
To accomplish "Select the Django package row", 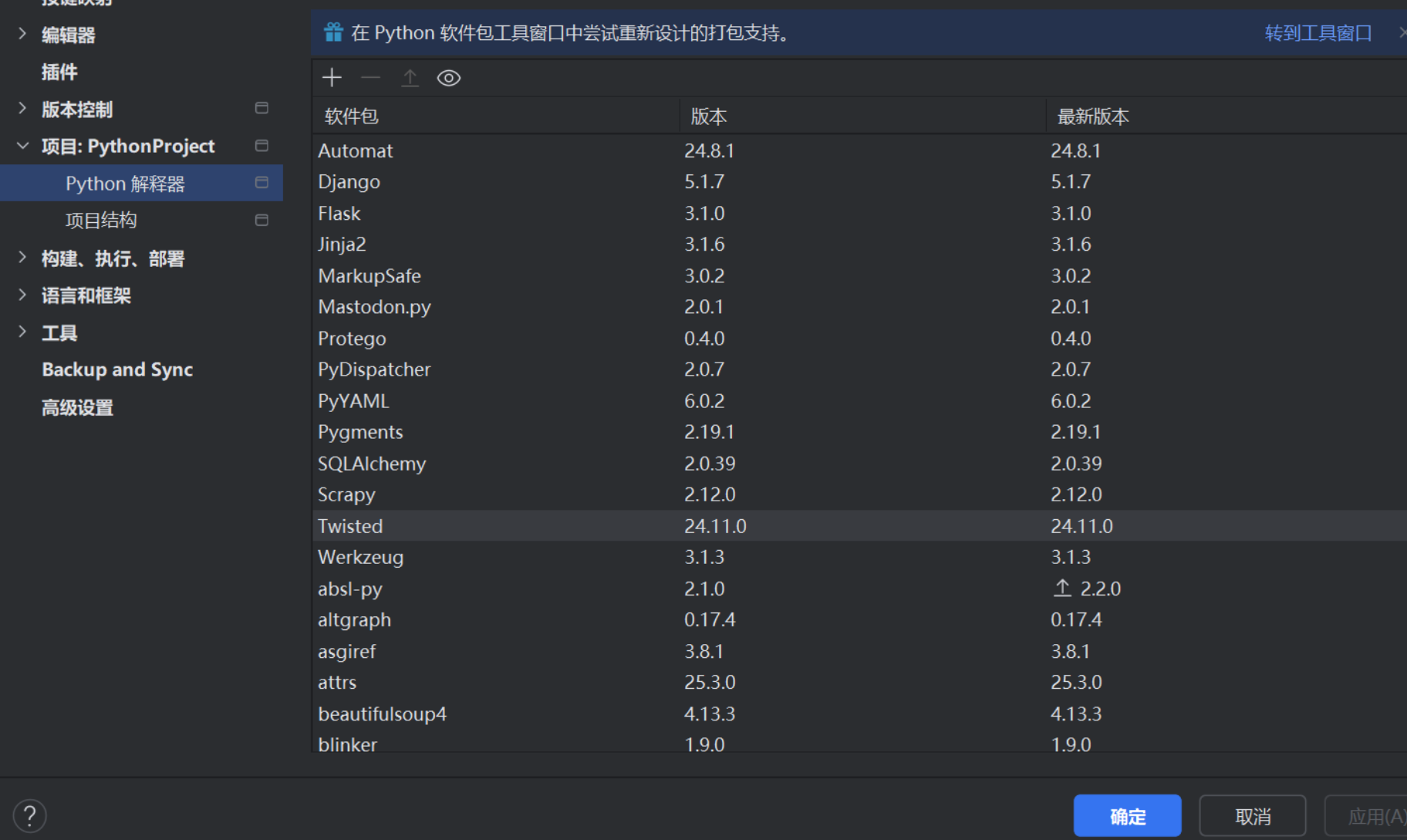I will click(349, 182).
